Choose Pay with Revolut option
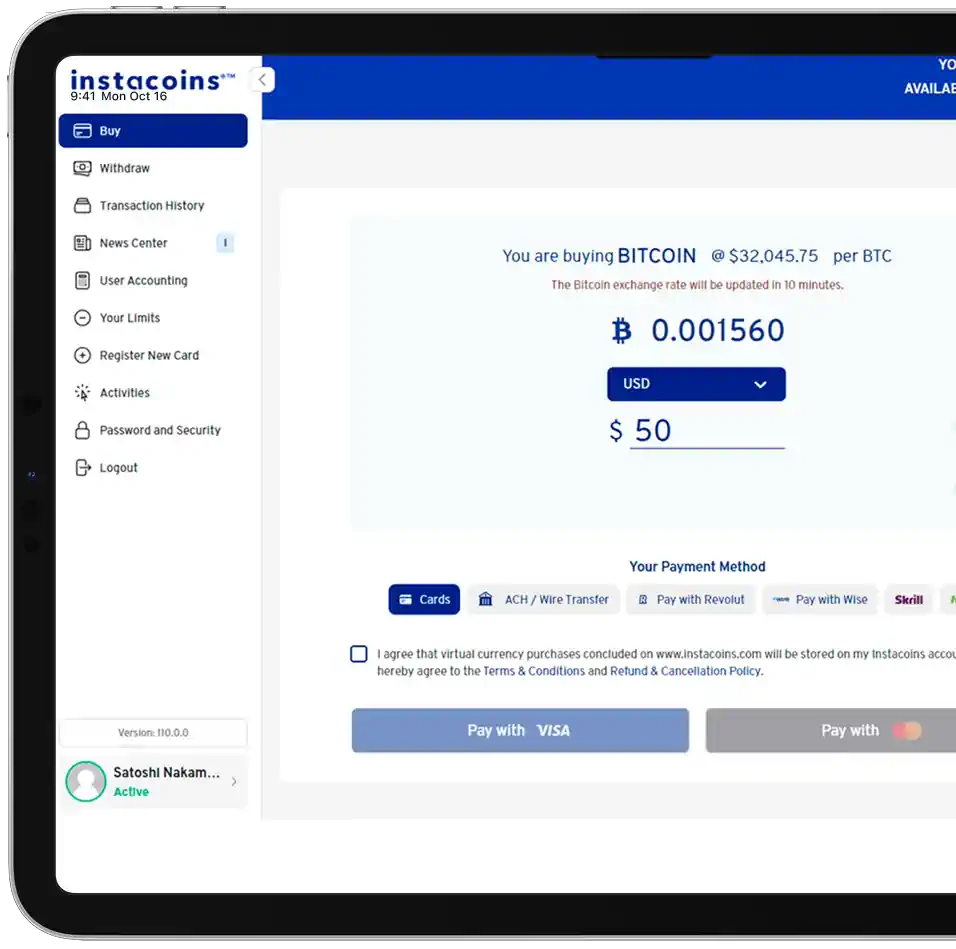956x949 pixels. click(691, 600)
